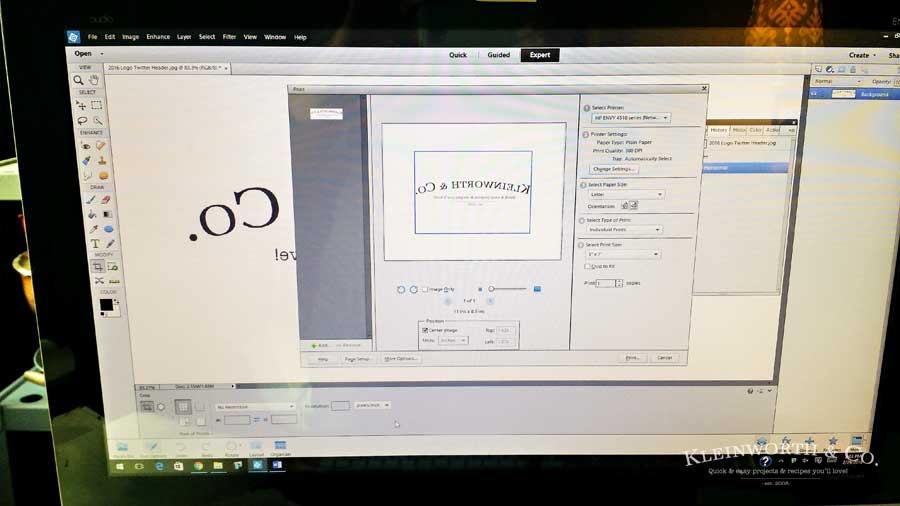Viewport: 900px width, 506px height.
Task: Open More Options in Print dialog
Action: point(400,359)
